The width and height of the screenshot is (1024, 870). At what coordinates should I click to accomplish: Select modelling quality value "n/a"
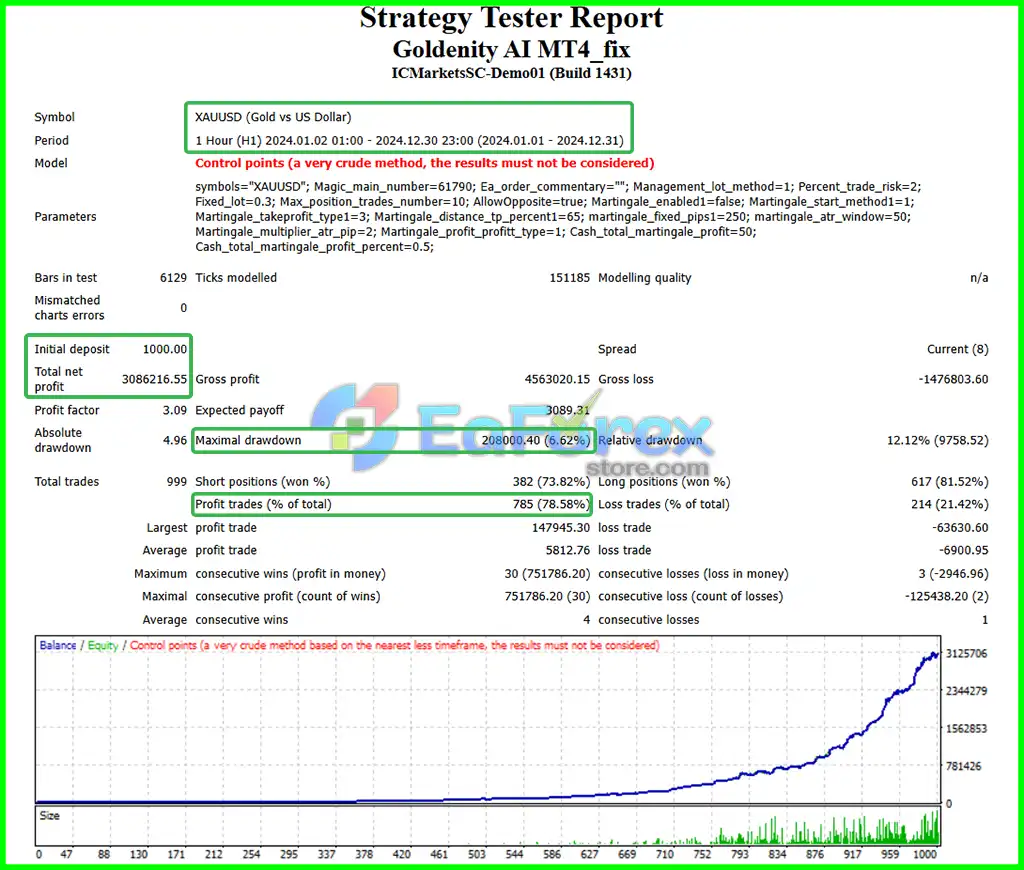979,278
